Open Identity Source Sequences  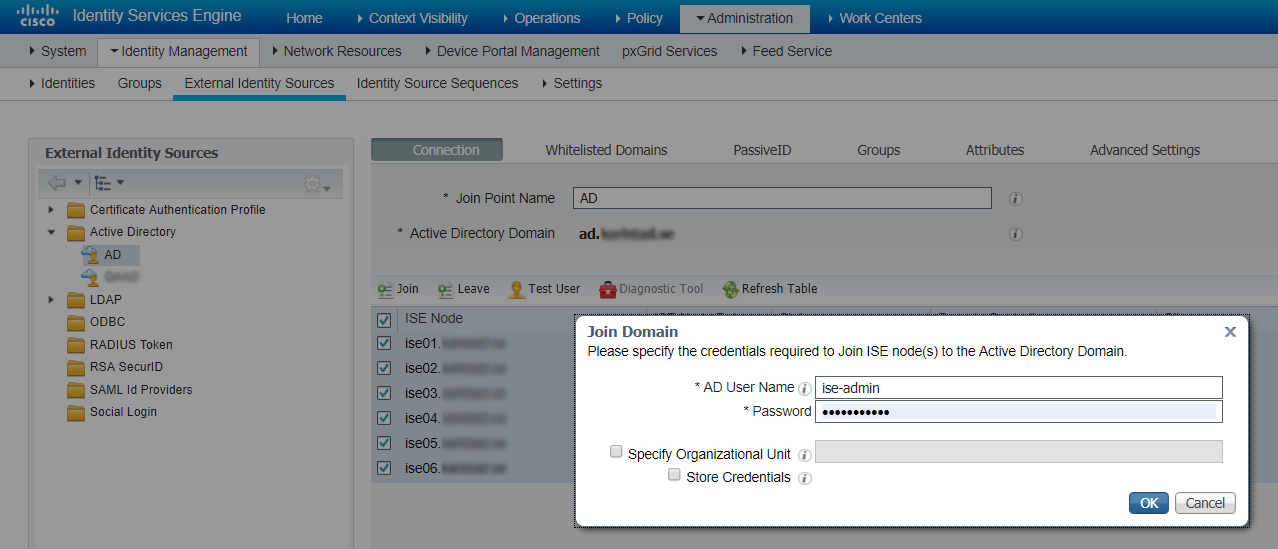click(x=437, y=83)
